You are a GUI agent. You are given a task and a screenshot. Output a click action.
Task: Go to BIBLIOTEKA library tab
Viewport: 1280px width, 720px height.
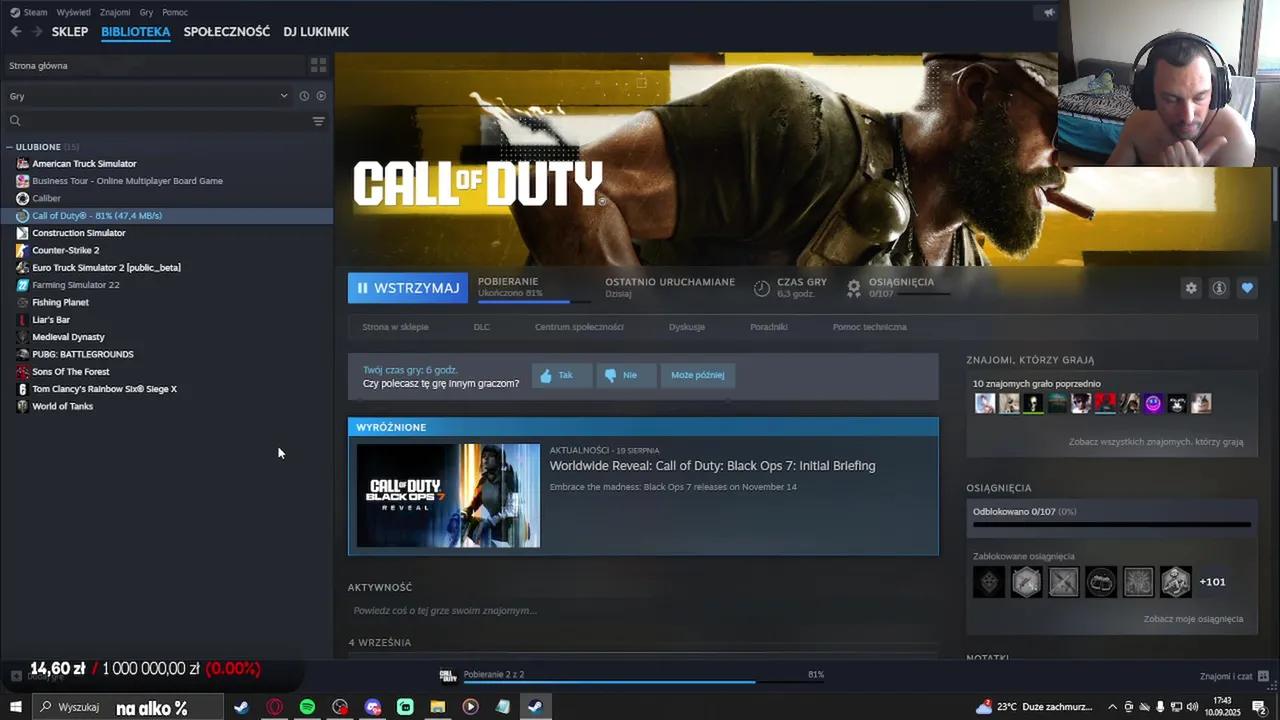coord(136,32)
